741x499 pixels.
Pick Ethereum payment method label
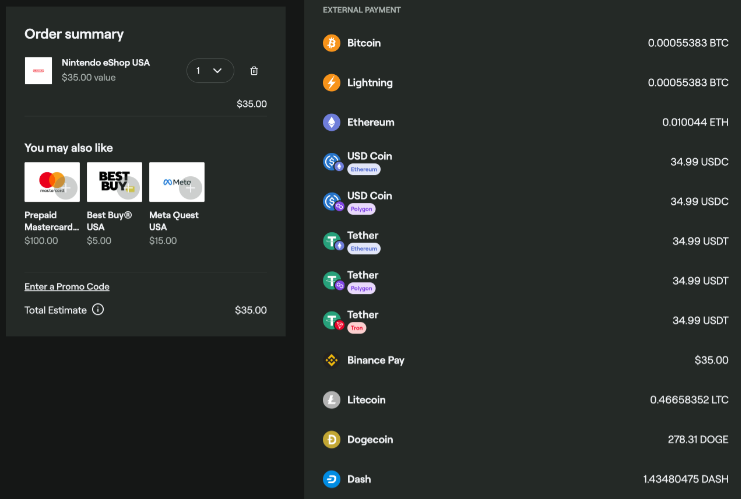point(370,122)
